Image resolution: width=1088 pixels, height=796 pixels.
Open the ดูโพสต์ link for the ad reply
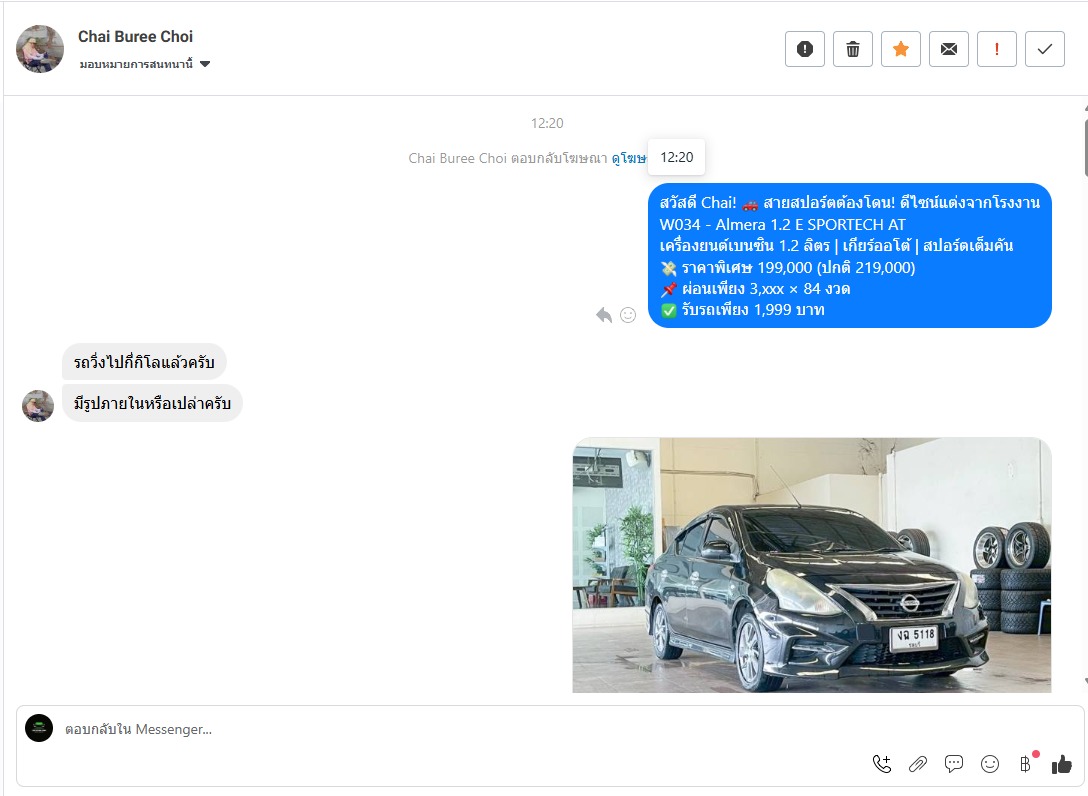click(x=629, y=158)
